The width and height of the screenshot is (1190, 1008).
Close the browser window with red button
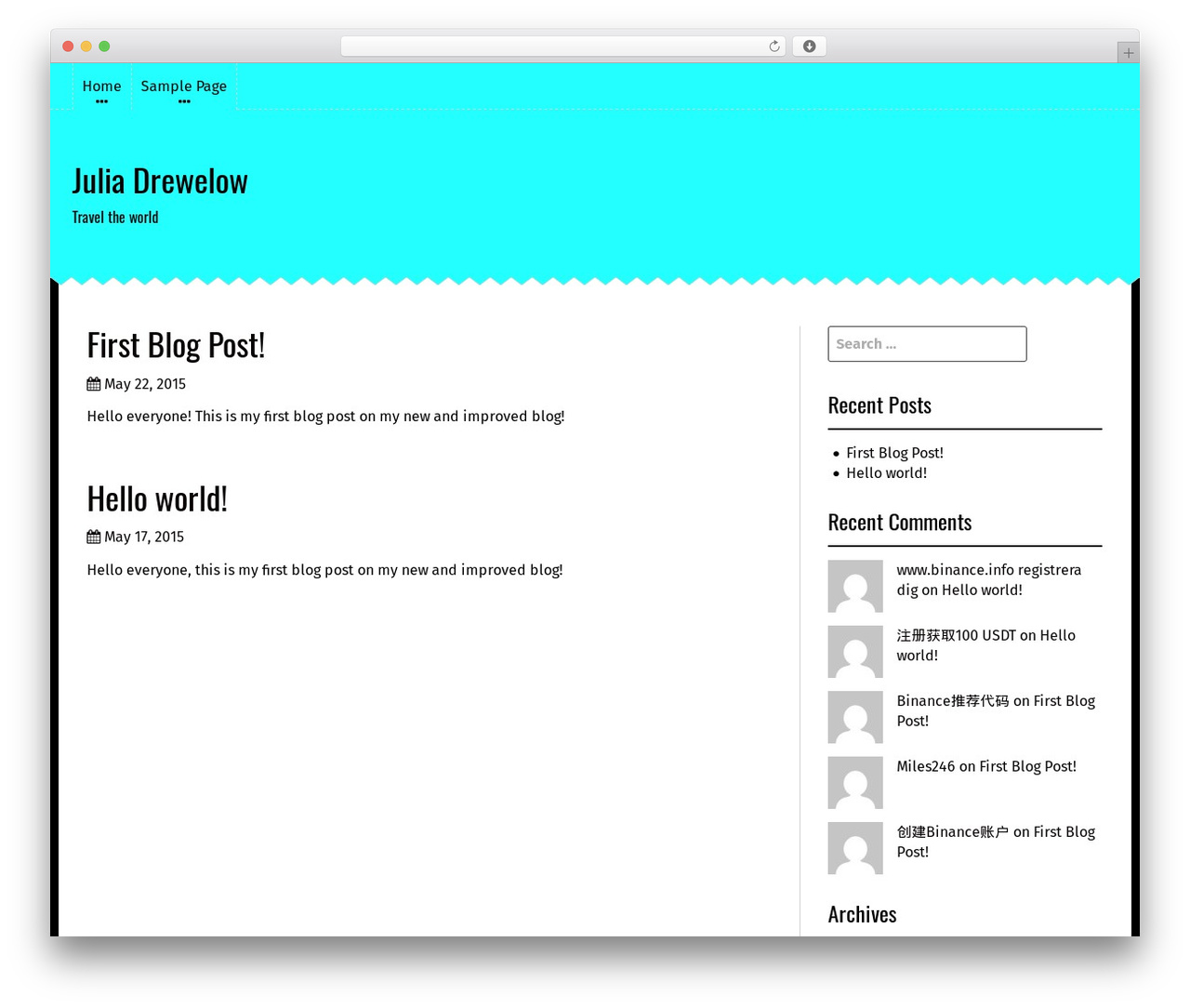click(68, 46)
